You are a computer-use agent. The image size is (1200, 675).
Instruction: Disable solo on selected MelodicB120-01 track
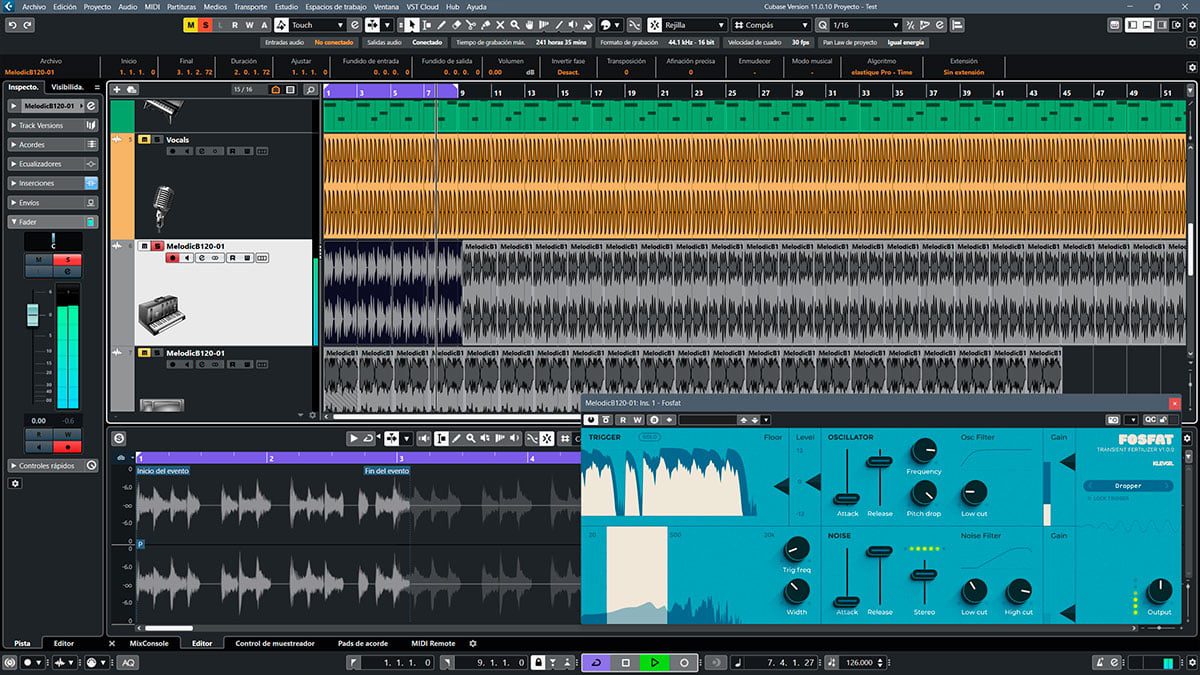pyautogui.click(x=157, y=246)
